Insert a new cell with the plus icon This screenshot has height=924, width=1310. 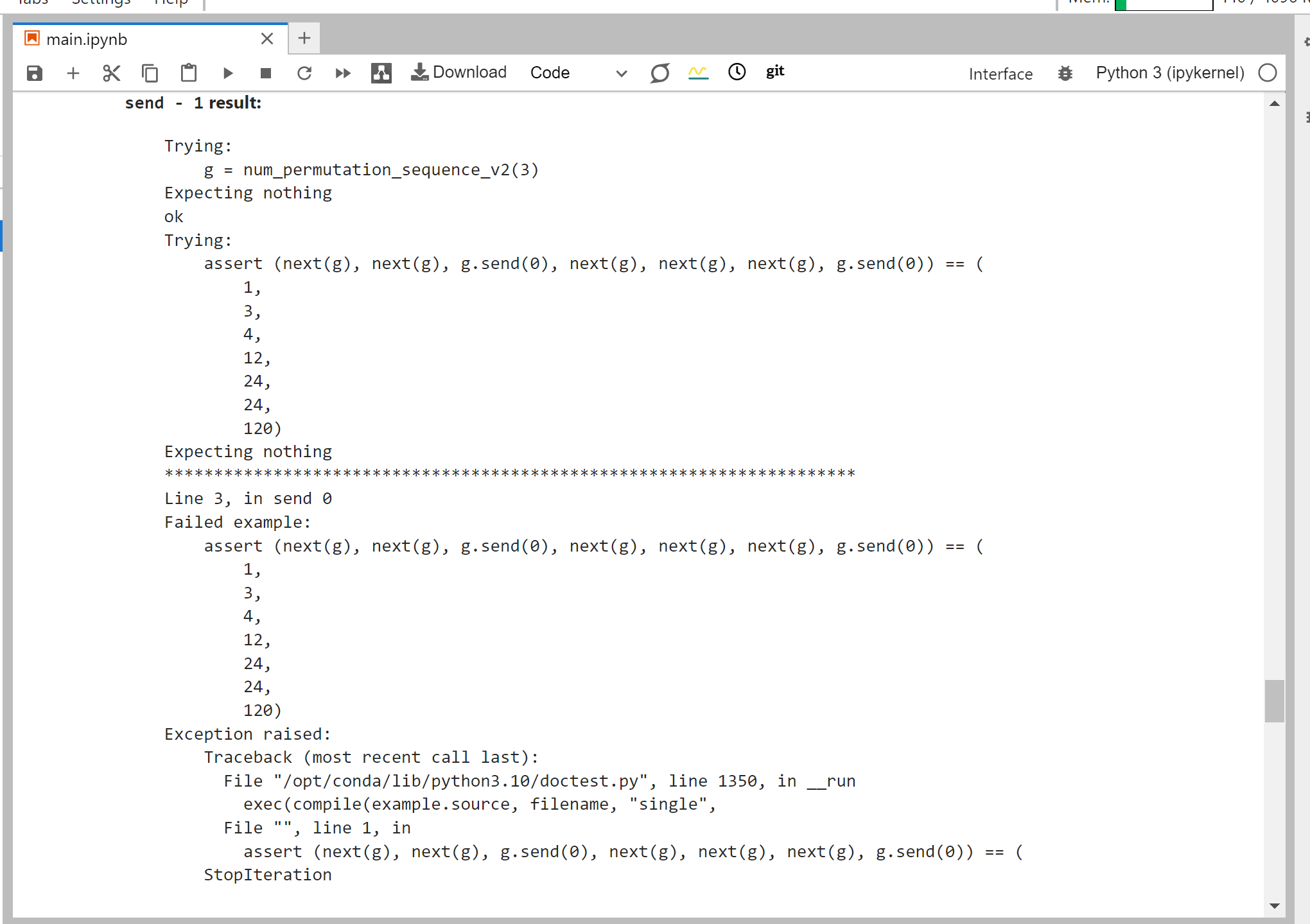pyautogui.click(x=73, y=73)
